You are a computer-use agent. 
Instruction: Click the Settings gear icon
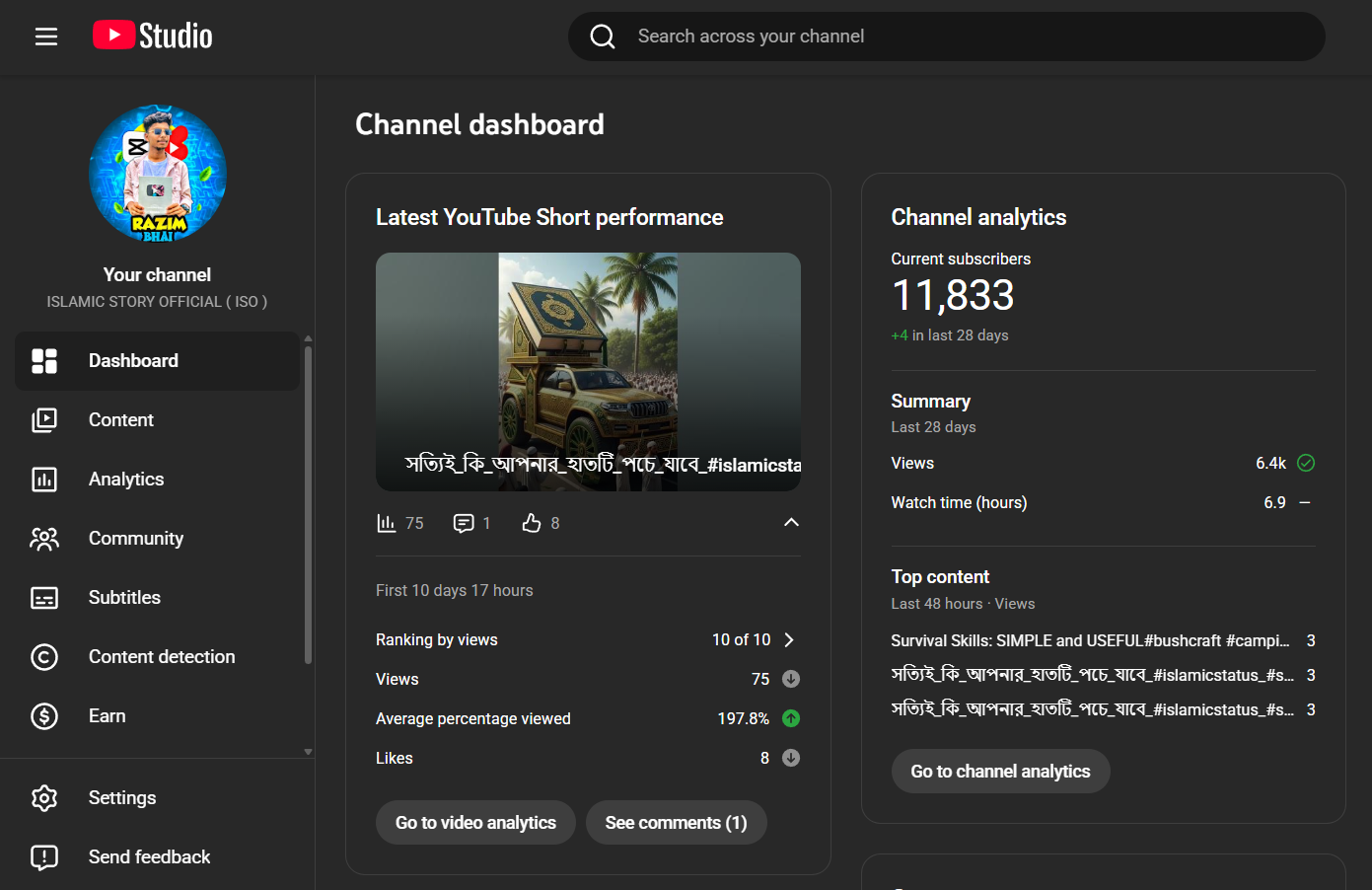point(44,798)
